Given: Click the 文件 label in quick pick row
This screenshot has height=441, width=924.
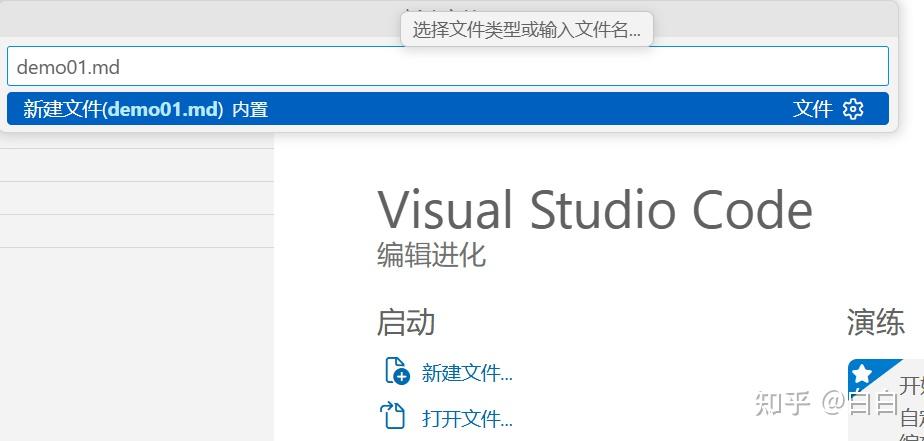Looking at the screenshot, I should coord(813,109).
